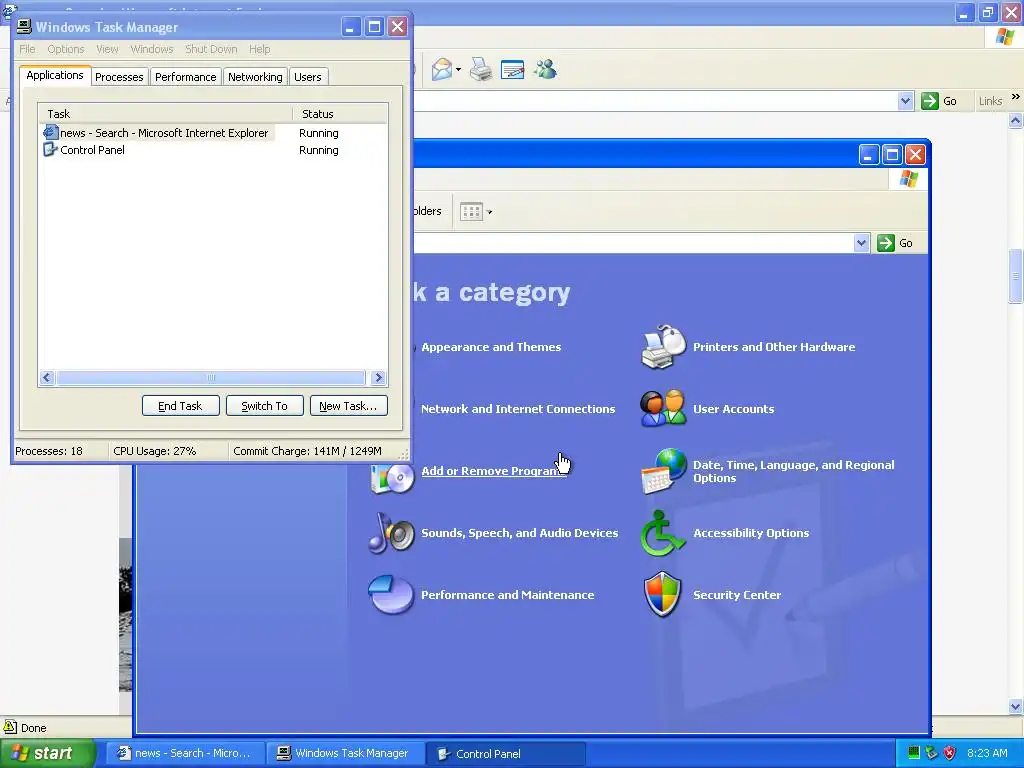Open the Options menu in Task Manager
This screenshot has height=768, width=1024.
pyautogui.click(x=65, y=49)
